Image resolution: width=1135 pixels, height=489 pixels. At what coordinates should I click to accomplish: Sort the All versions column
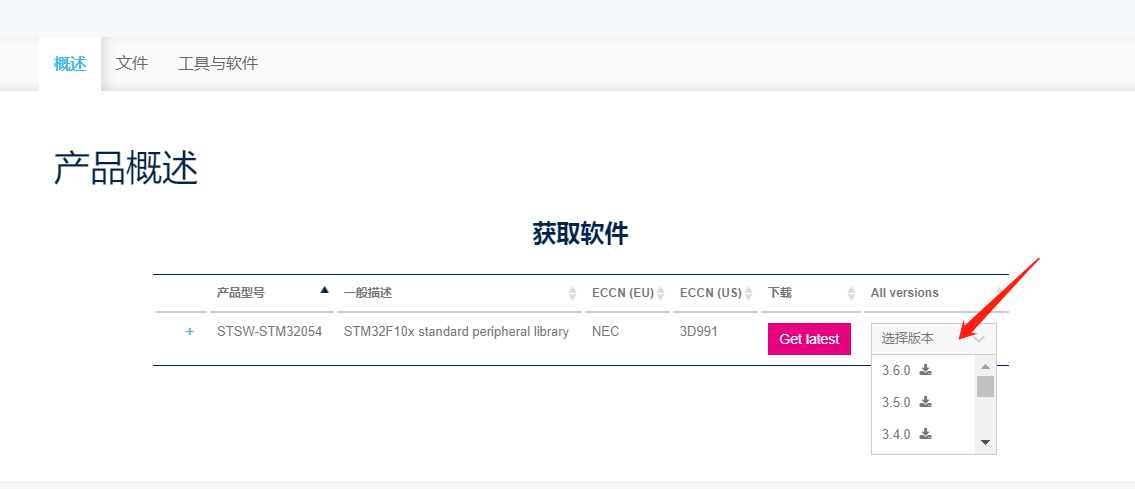[x=999, y=293]
